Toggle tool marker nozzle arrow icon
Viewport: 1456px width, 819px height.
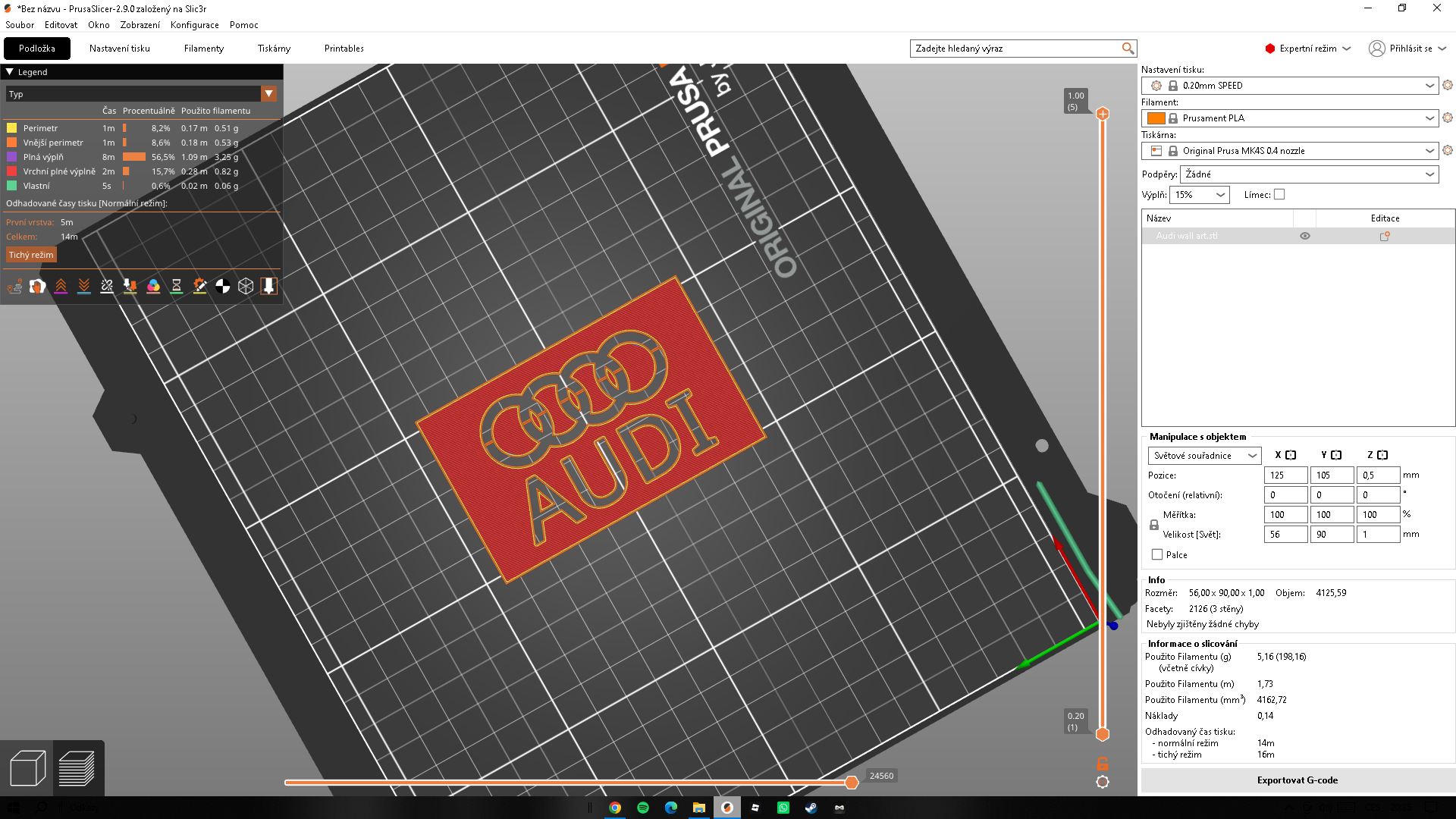point(268,286)
